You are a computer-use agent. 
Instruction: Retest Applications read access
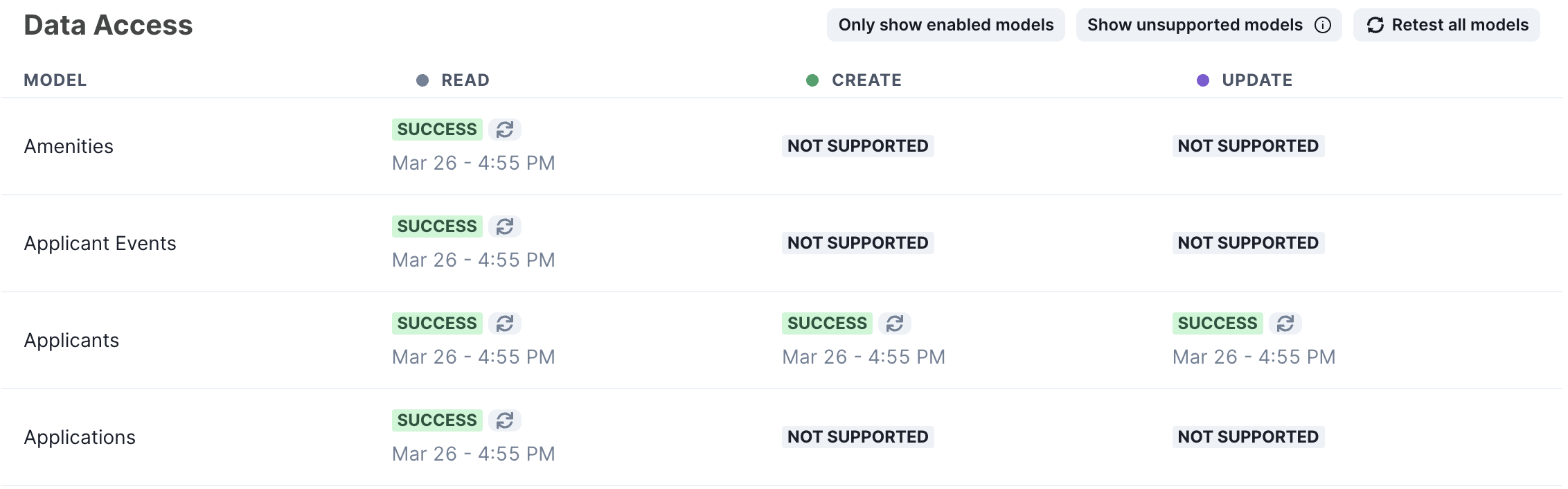505,420
